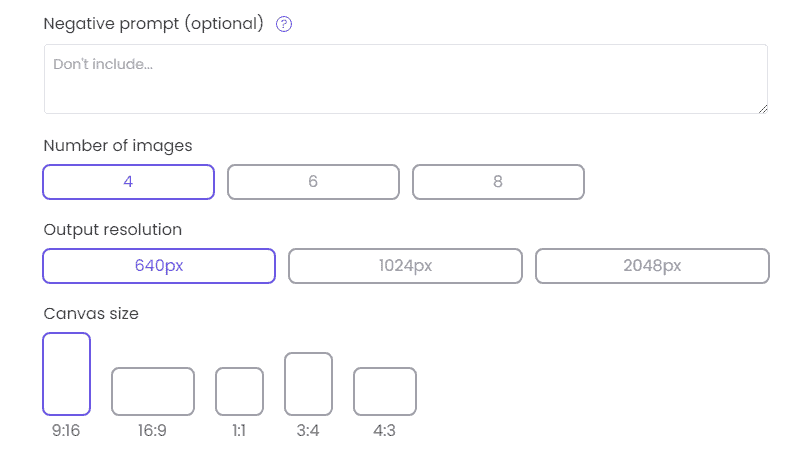Choose the 4:3 canvas rectangle
798x455 pixels.
(385, 391)
